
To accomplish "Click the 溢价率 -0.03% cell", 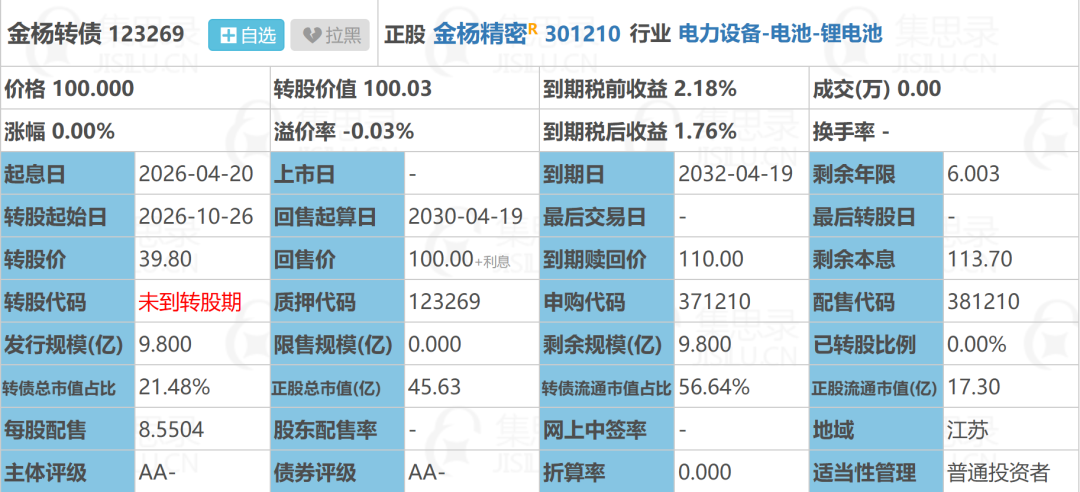I will pyautogui.click(x=404, y=131).
